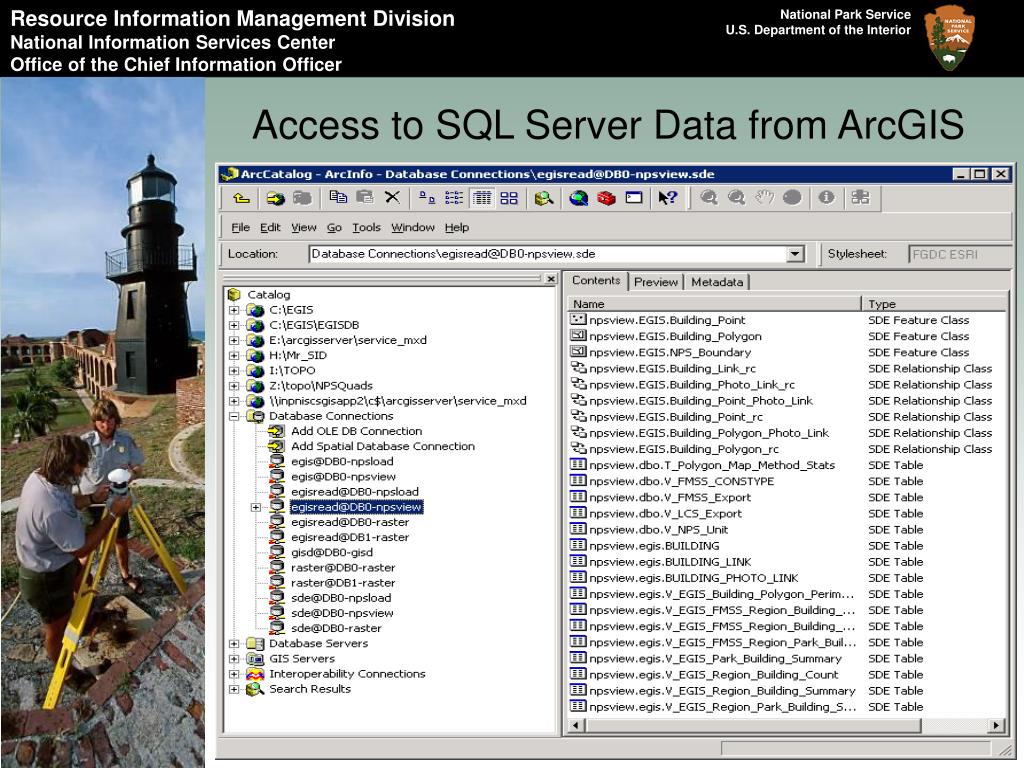Open the Window menu
This screenshot has width=1024, height=768.
pyautogui.click(x=413, y=227)
